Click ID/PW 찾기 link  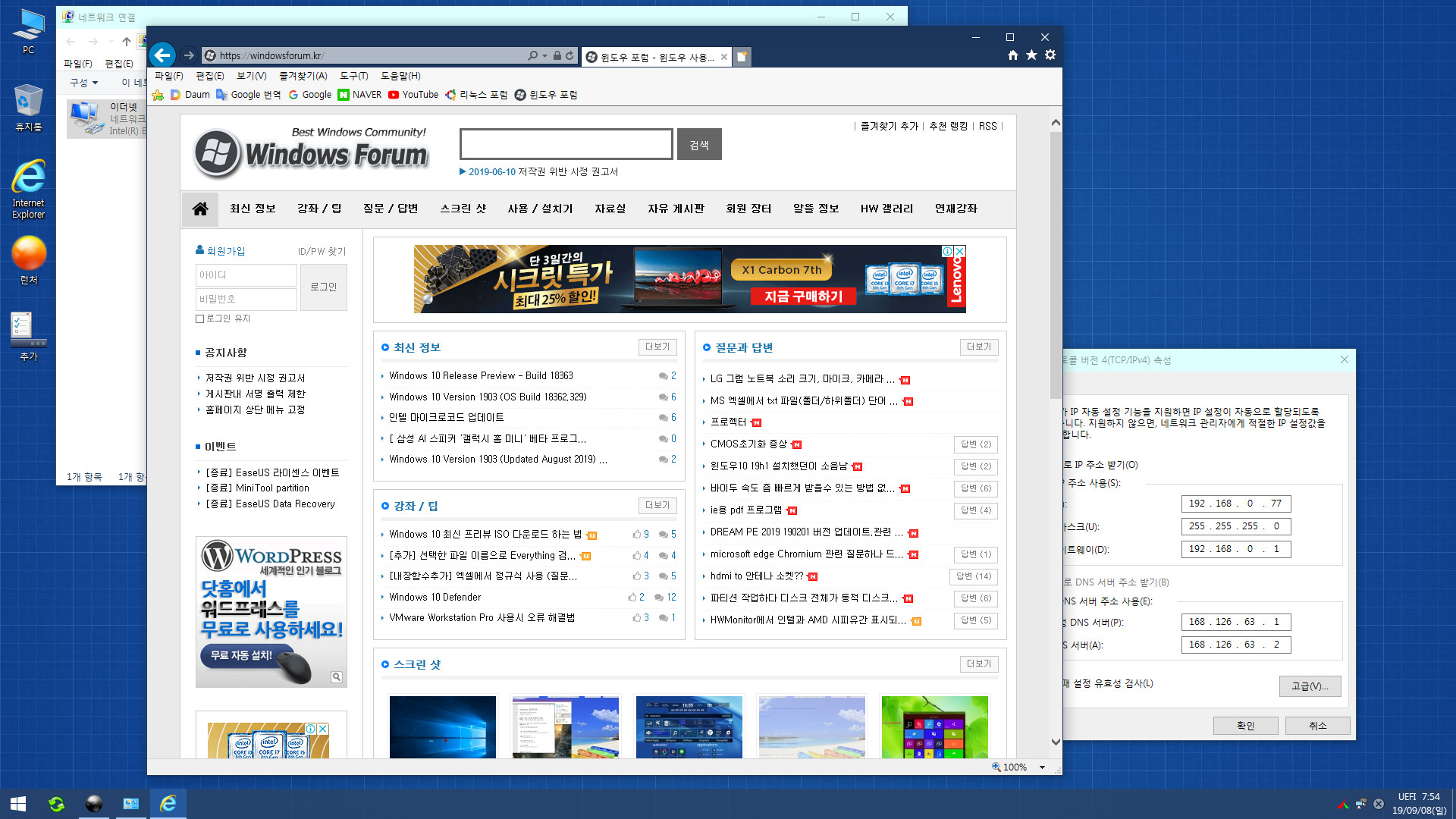coord(322,252)
